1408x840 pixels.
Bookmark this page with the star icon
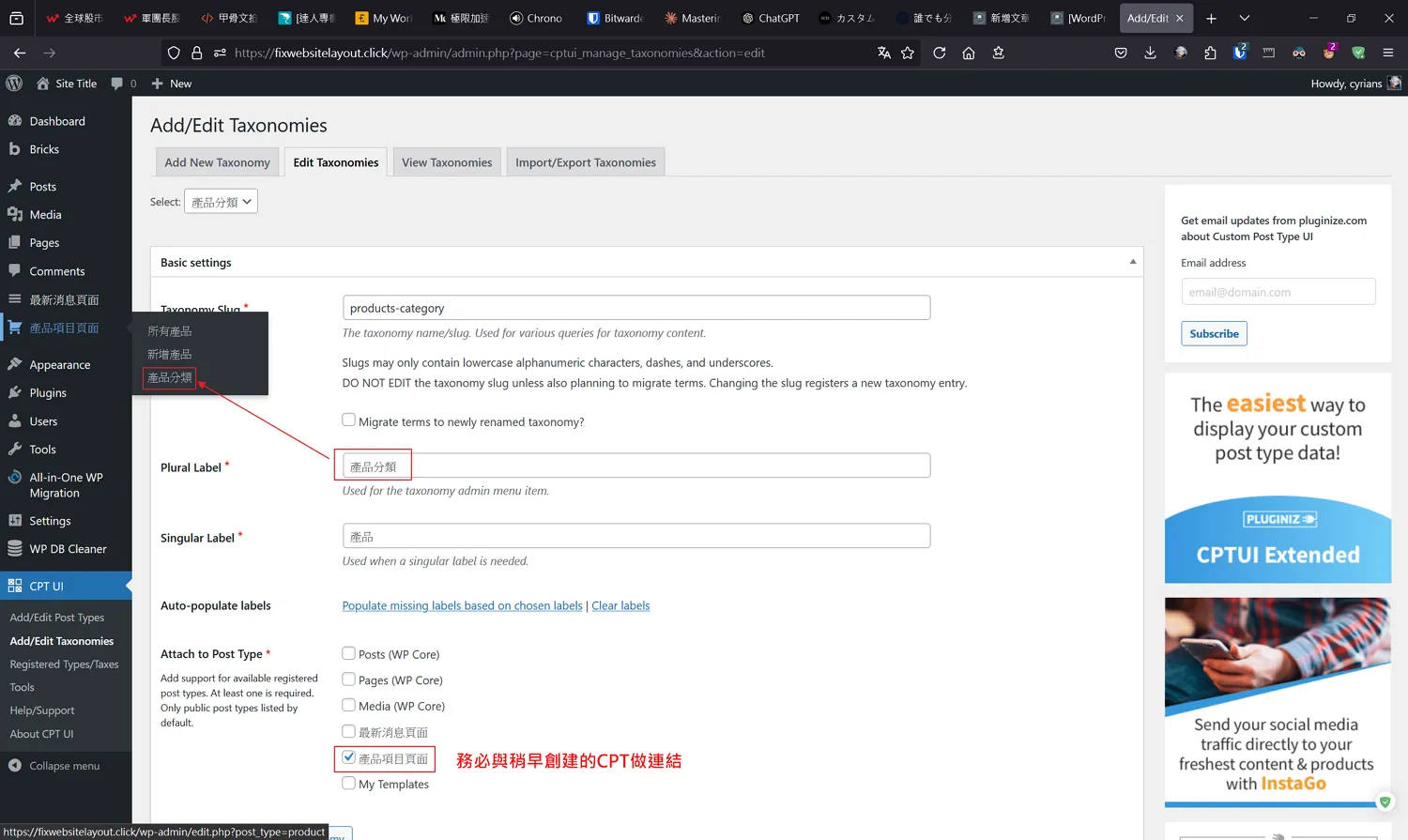coord(908,53)
